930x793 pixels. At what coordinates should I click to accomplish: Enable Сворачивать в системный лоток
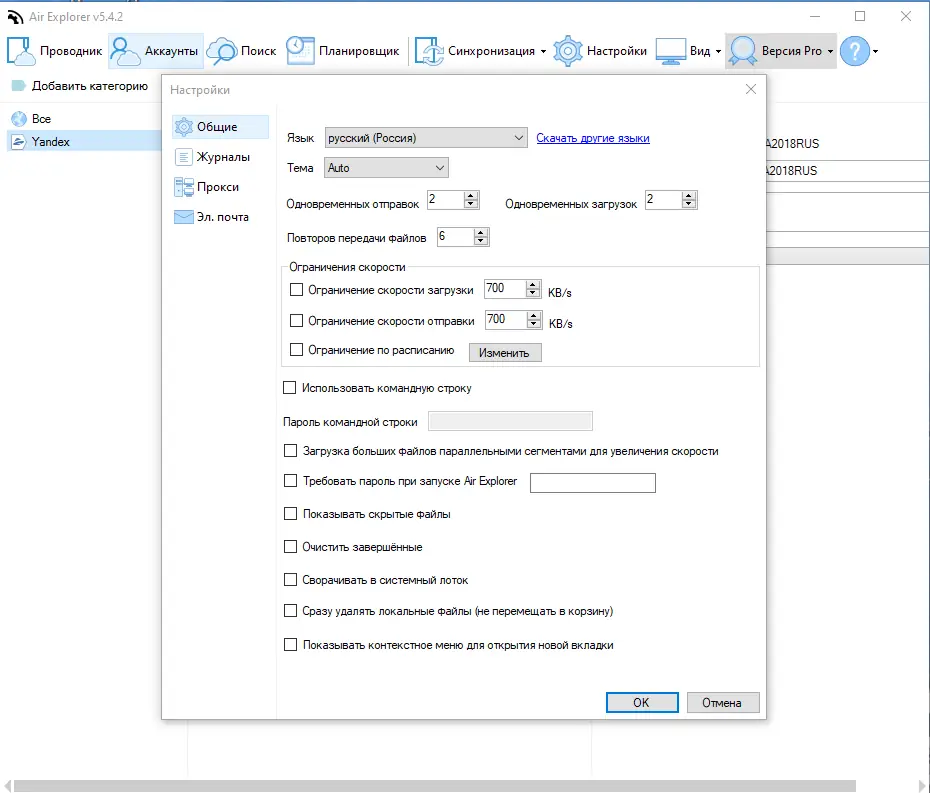(290, 580)
